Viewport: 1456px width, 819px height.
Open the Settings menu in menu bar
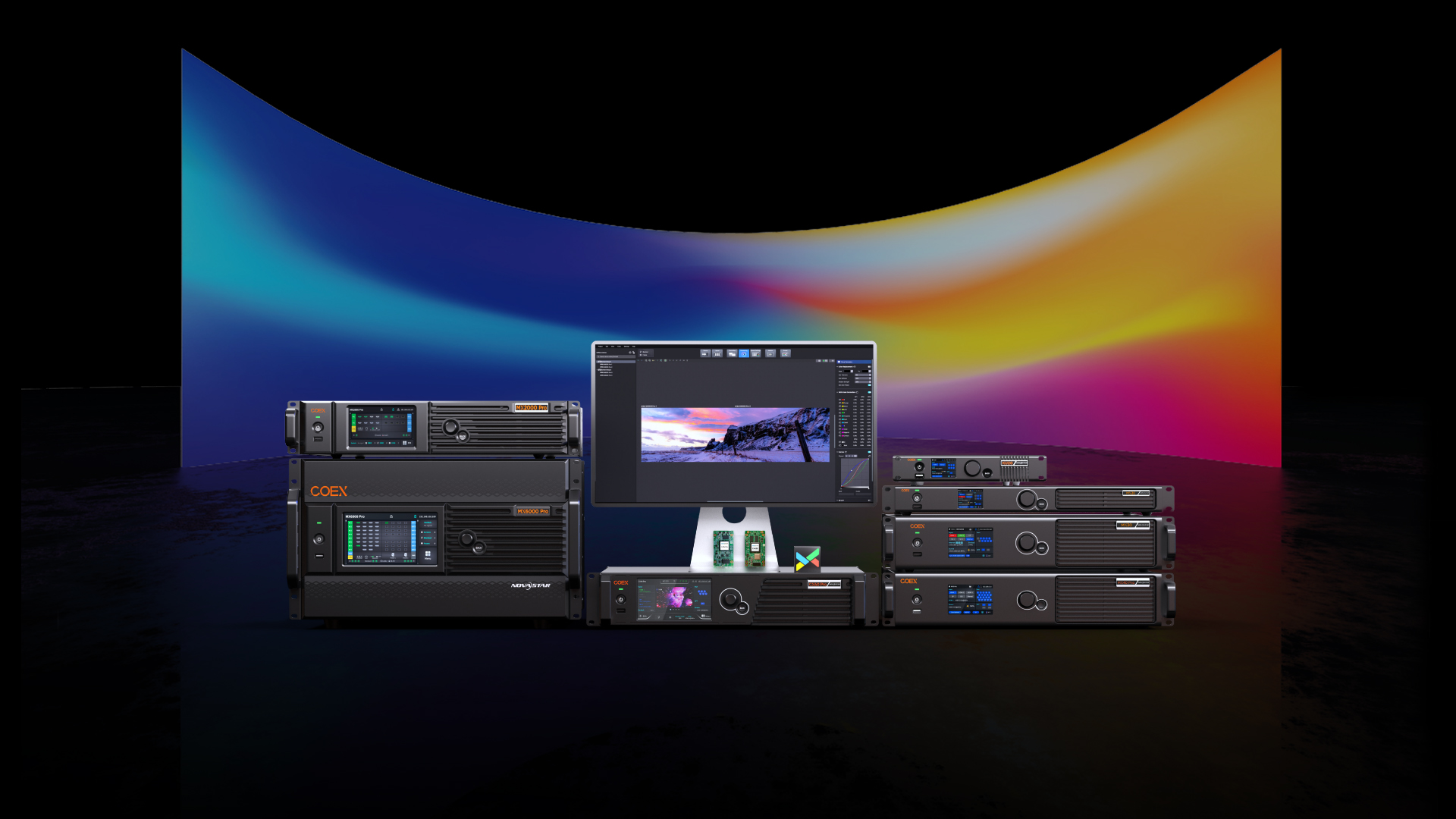click(x=626, y=347)
